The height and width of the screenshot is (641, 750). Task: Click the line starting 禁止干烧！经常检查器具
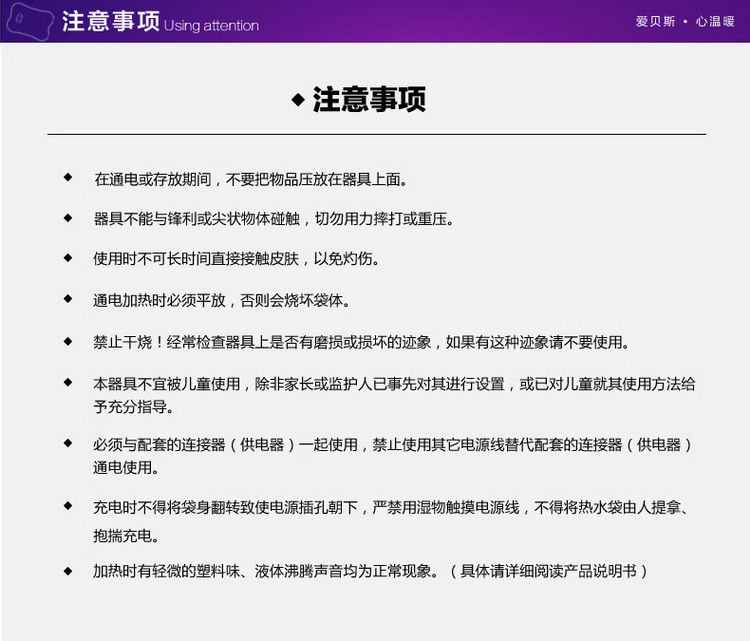click(x=362, y=342)
